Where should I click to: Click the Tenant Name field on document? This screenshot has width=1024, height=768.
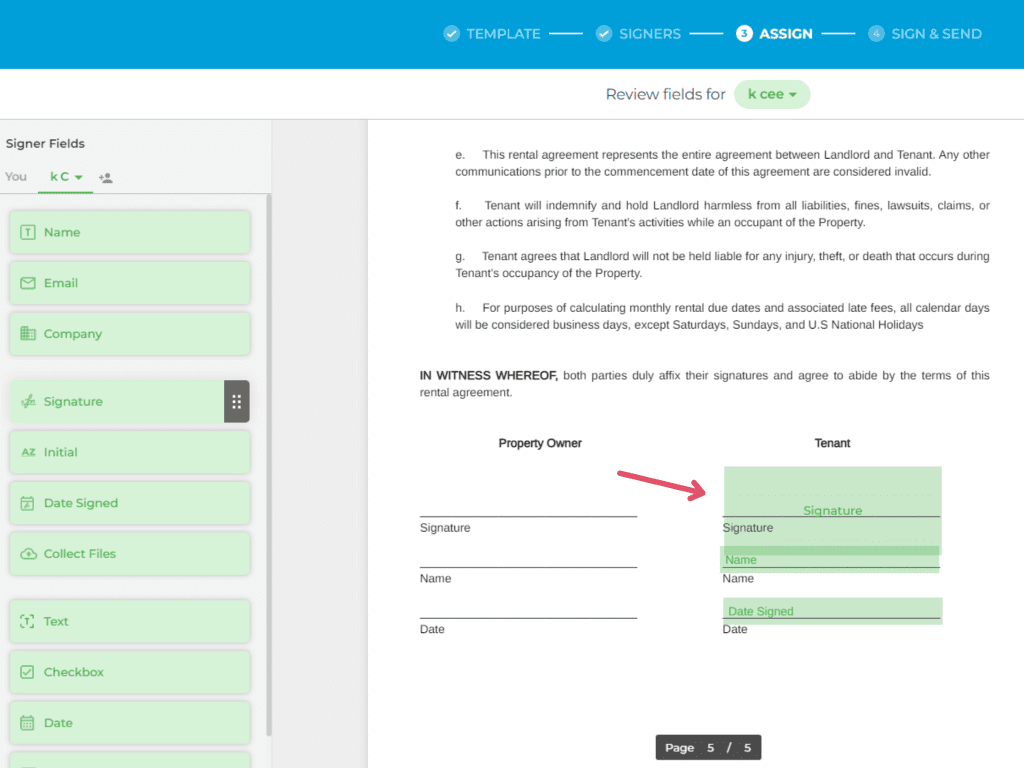(x=829, y=560)
